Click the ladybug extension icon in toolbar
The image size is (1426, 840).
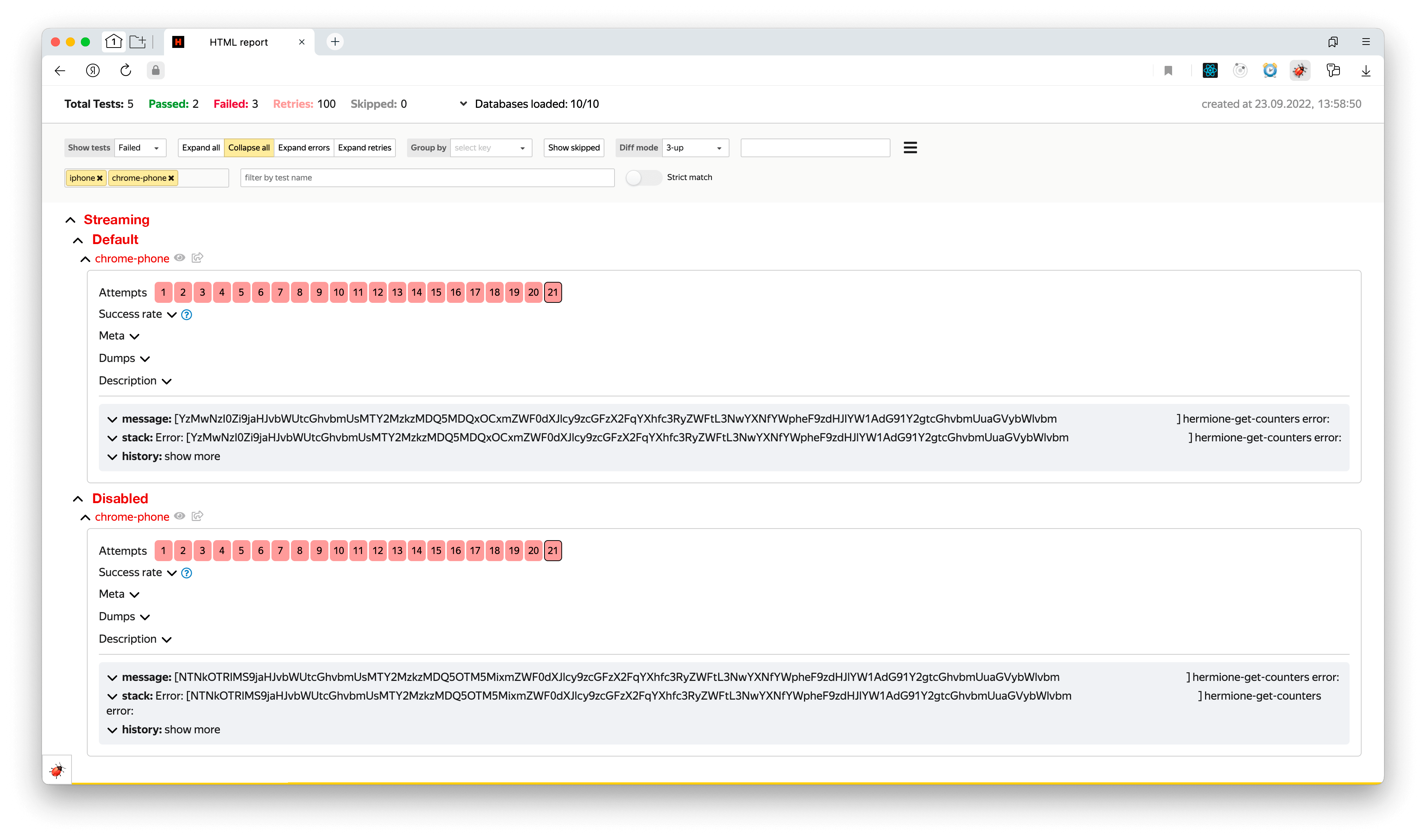[x=1299, y=71]
